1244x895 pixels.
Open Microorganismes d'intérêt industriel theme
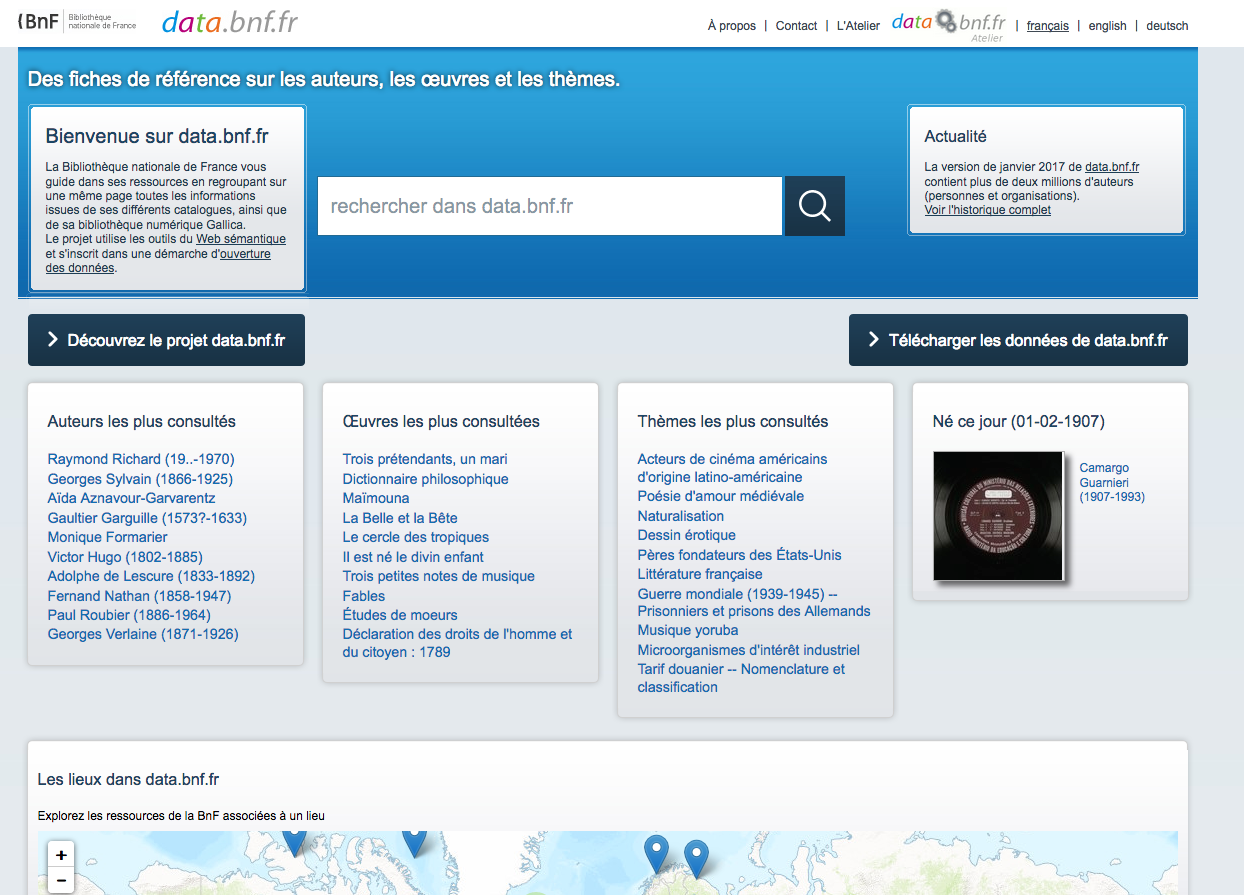click(749, 650)
